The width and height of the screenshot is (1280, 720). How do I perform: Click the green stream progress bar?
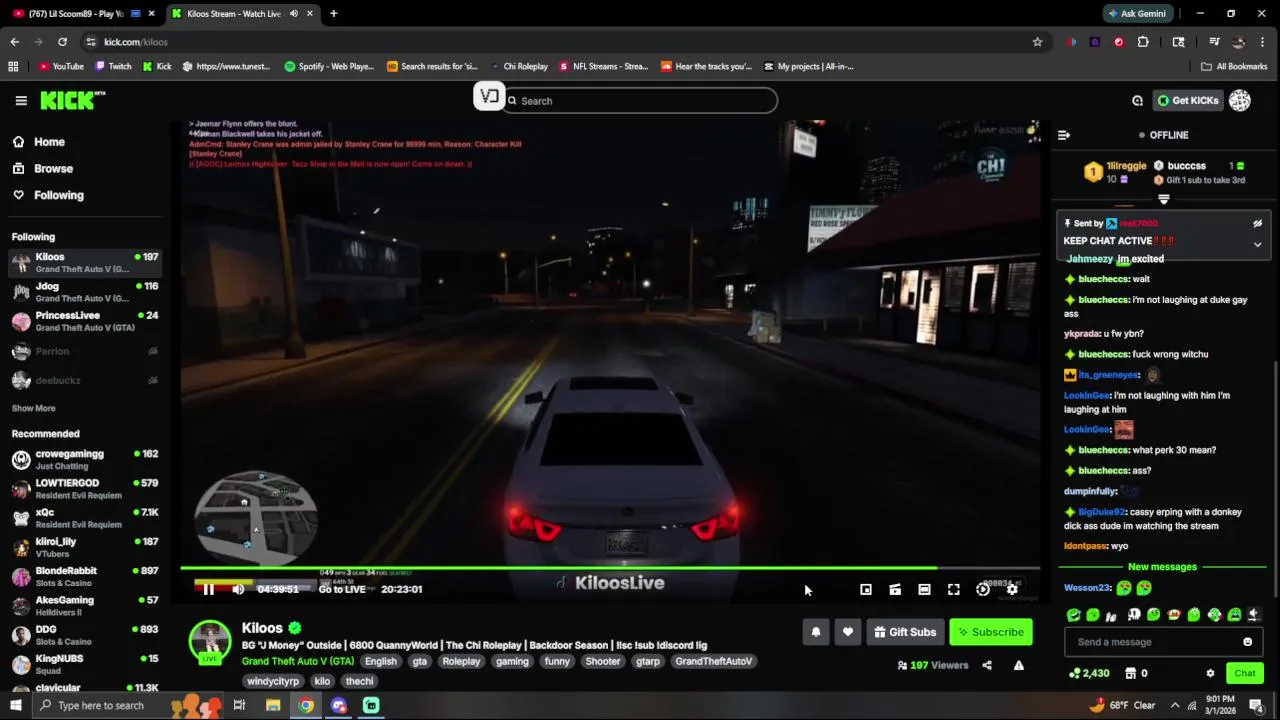[610, 568]
